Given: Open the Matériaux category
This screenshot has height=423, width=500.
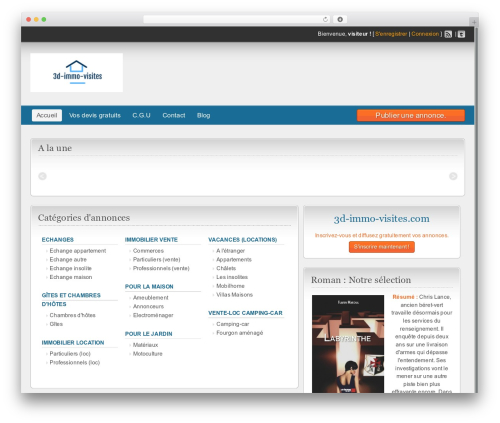Looking at the screenshot, I should tap(145, 345).
